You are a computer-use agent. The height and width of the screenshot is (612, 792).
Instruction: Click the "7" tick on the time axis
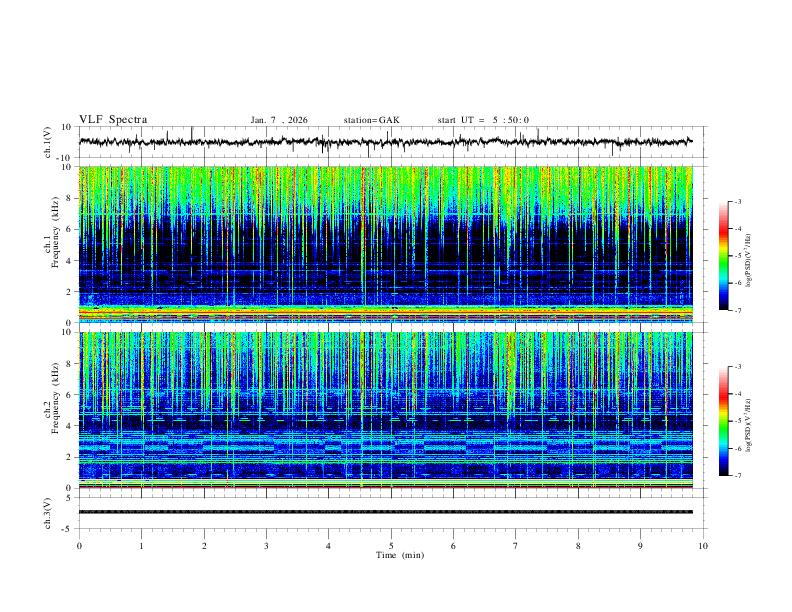point(516,546)
